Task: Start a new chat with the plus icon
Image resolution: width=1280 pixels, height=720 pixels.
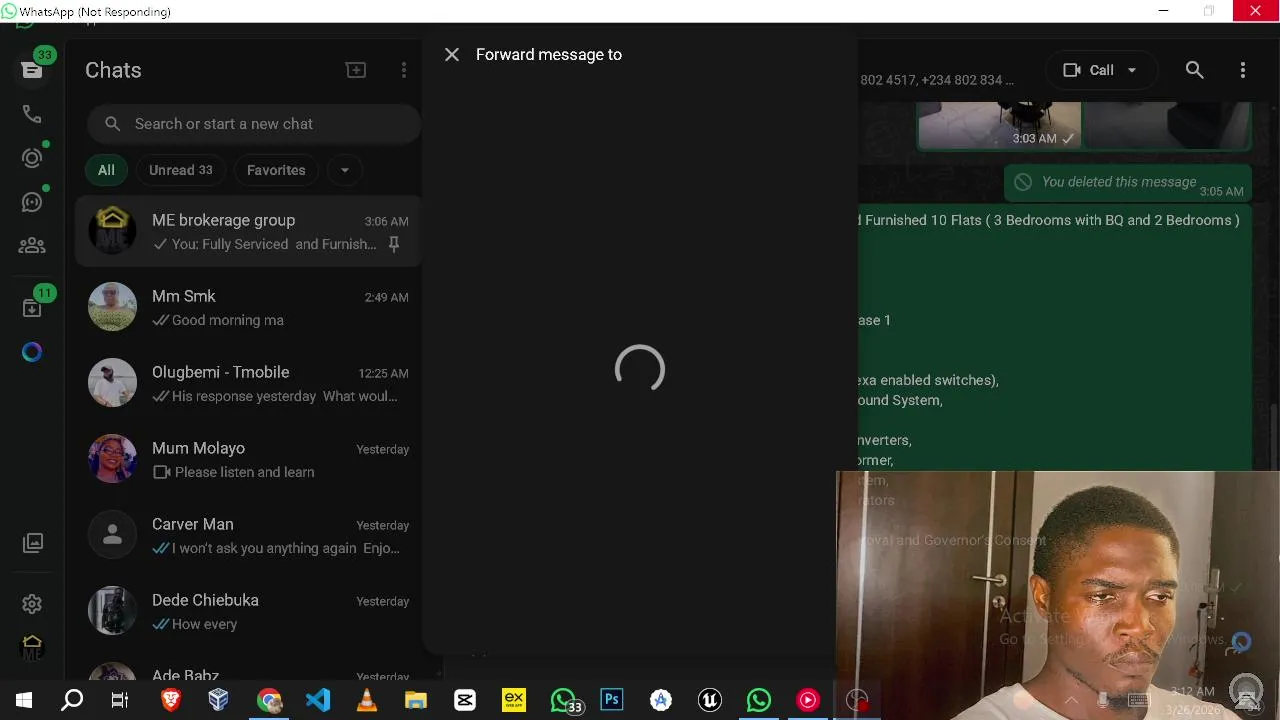Action: point(356,70)
